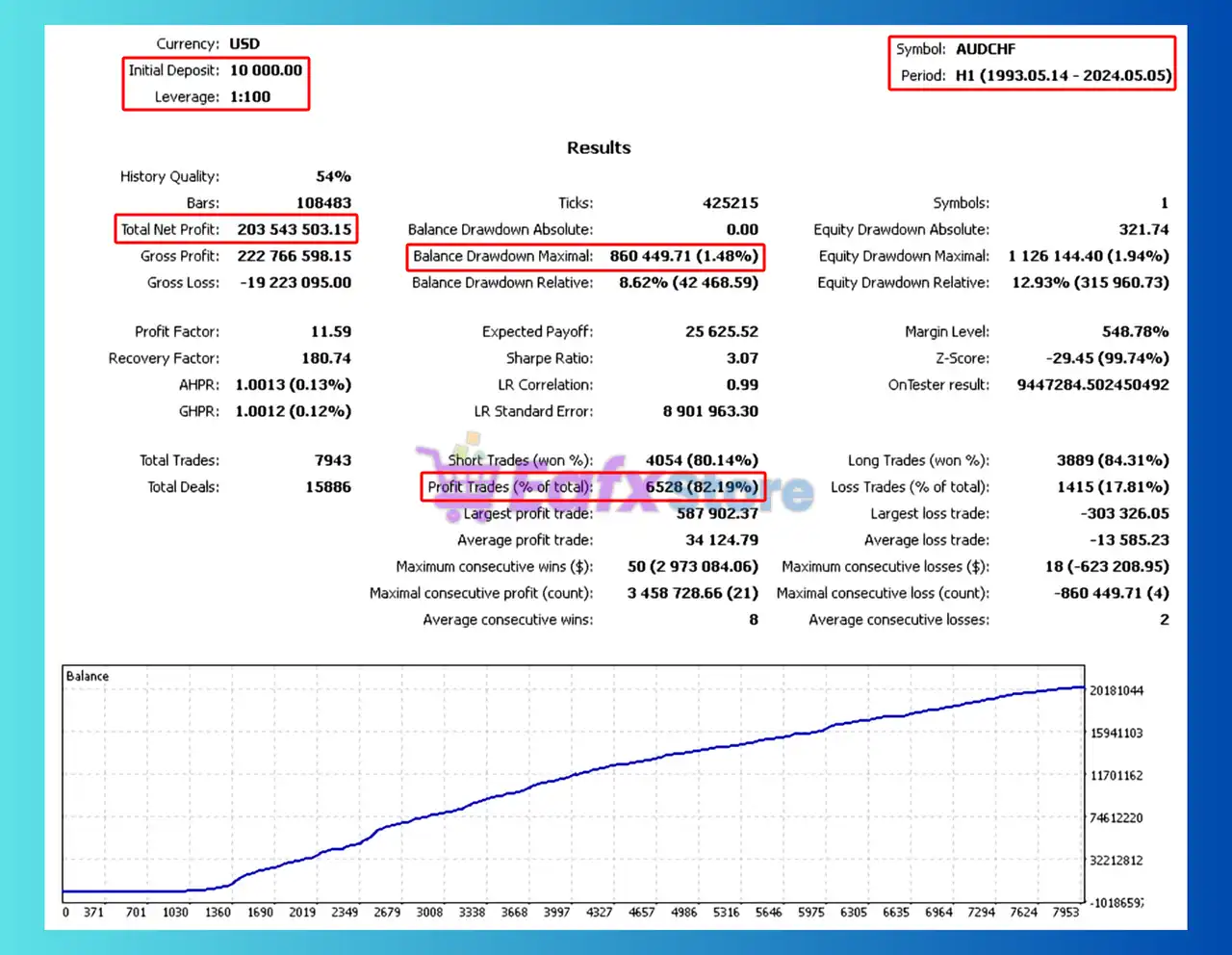Select the Total Trades value 7943
1232x955 pixels.
(332, 460)
